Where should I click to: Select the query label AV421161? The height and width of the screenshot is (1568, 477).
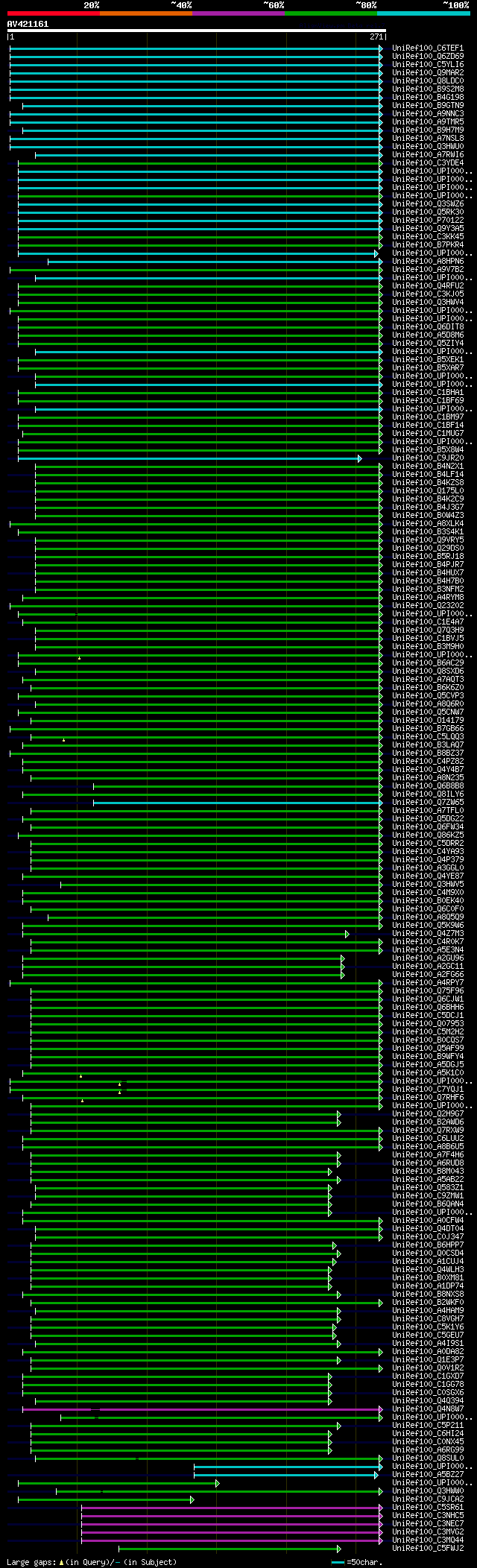pyautogui.click(x=28, y=24)
